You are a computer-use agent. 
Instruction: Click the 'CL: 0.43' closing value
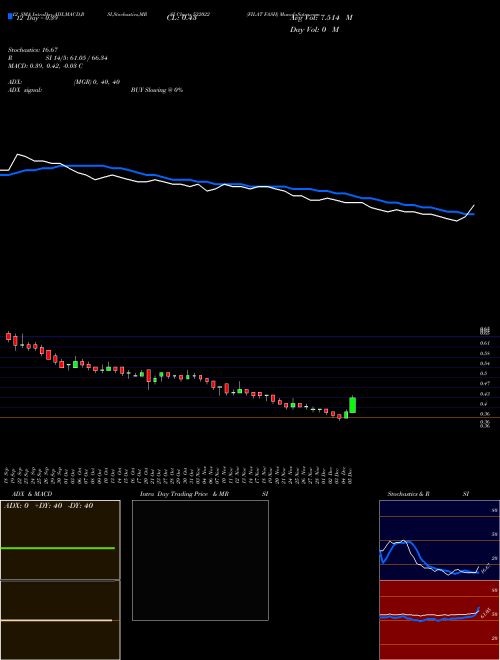click(181, 18)
